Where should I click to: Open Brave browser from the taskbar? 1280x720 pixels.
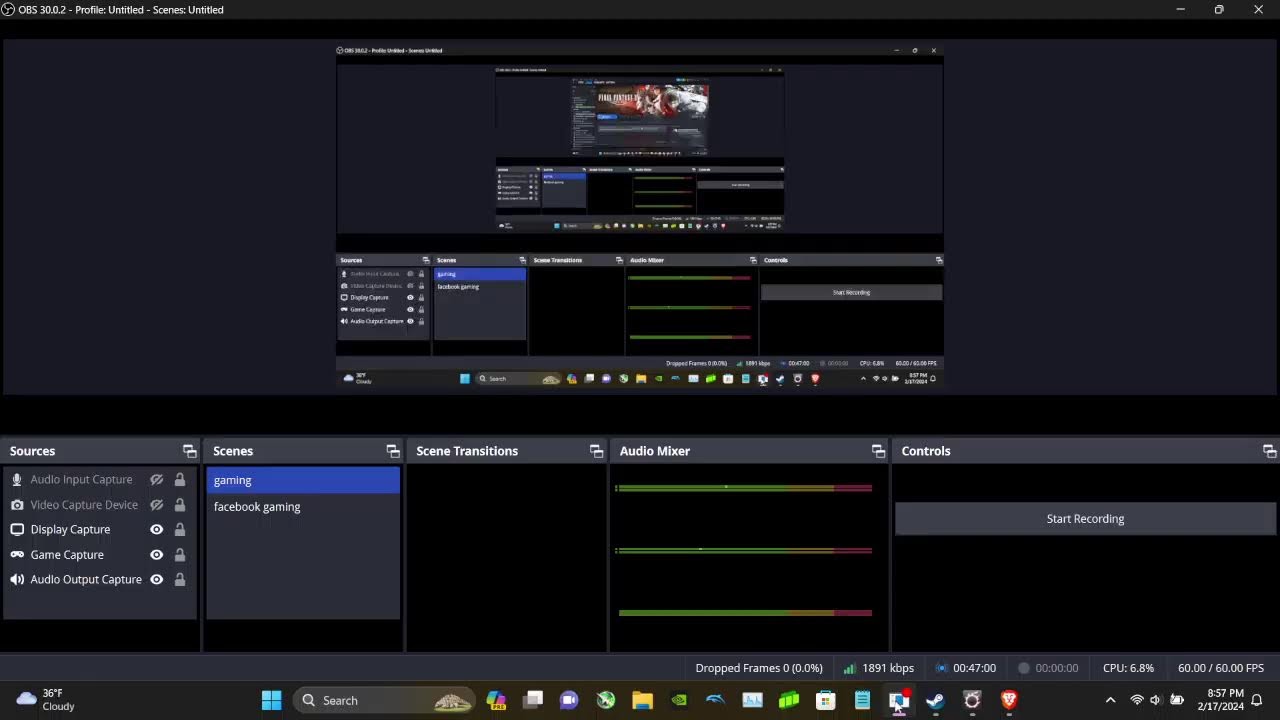(1009, 700)
